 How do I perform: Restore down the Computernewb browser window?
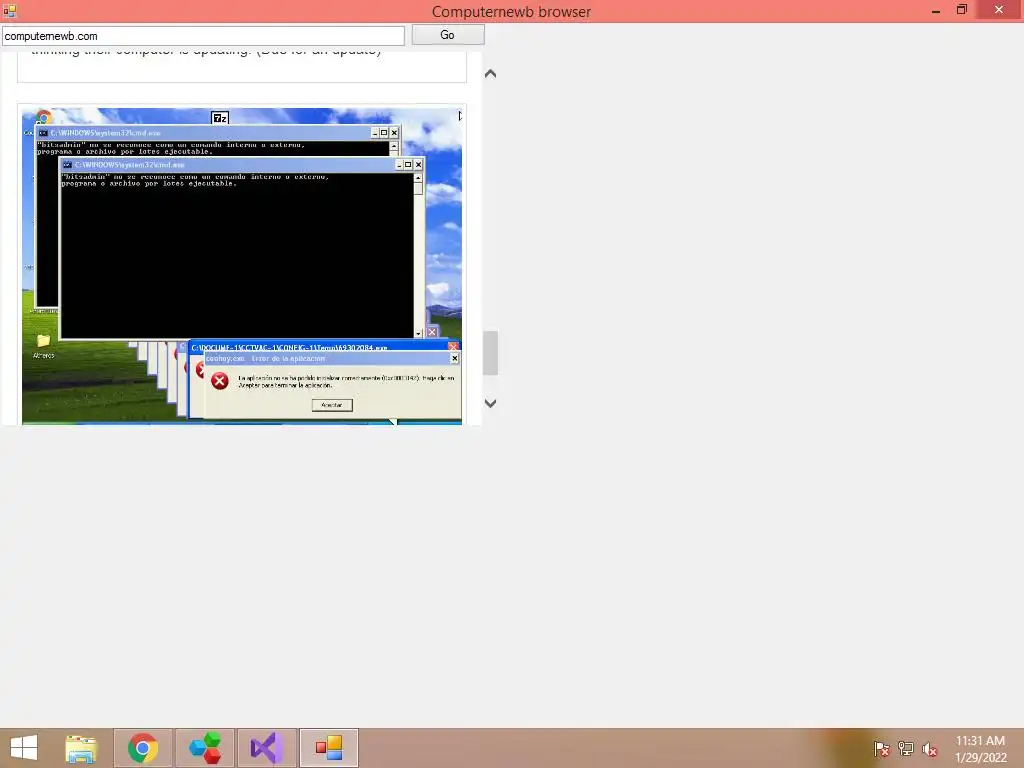point(961,10)
